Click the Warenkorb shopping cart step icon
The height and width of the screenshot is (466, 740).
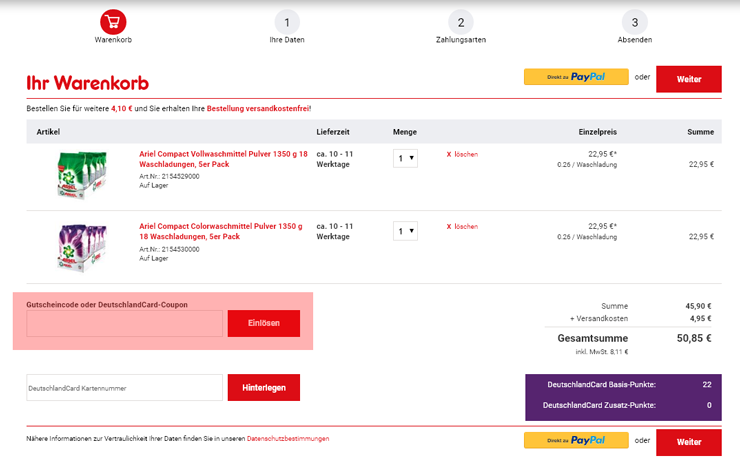(x=113, y=22)
